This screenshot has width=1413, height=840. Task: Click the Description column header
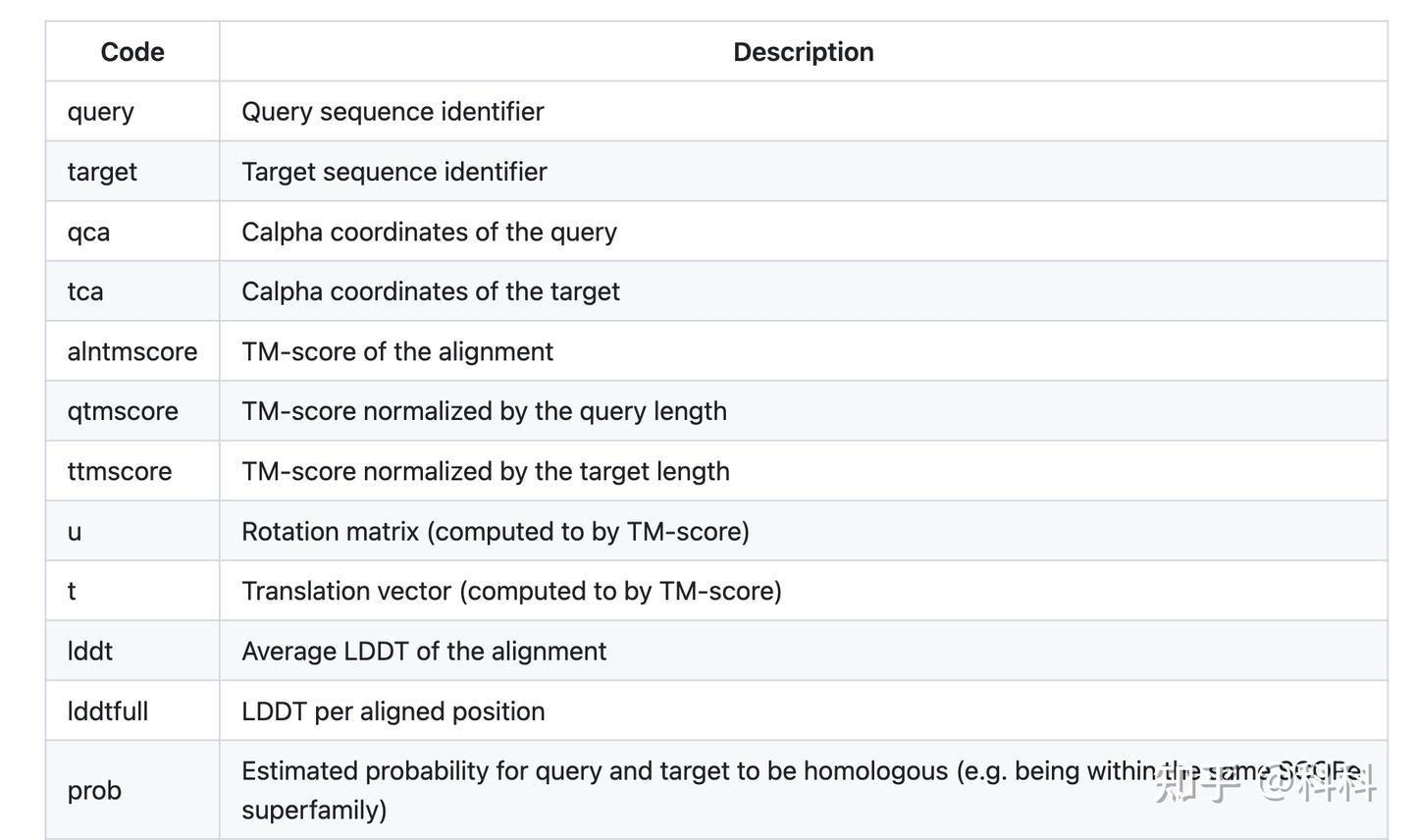point(803,52)
